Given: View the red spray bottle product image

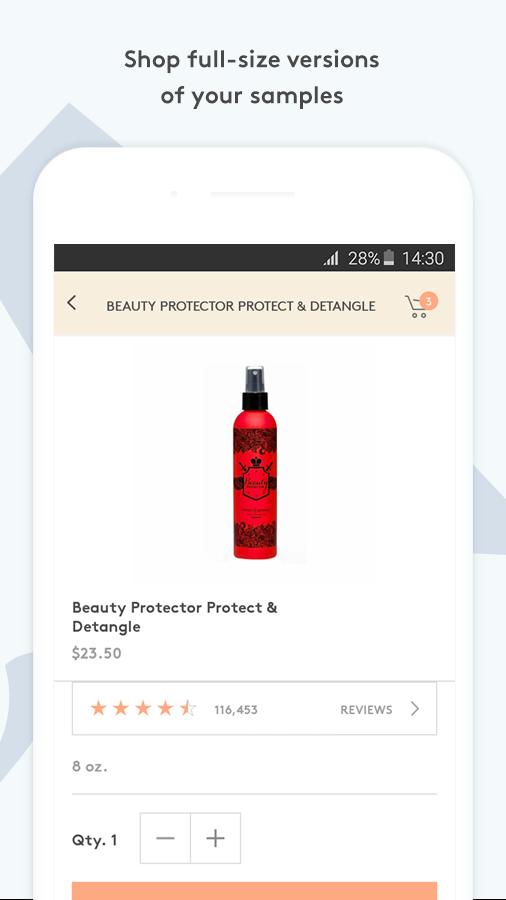Looking at the screenshot, I should (x=255, y=463).
